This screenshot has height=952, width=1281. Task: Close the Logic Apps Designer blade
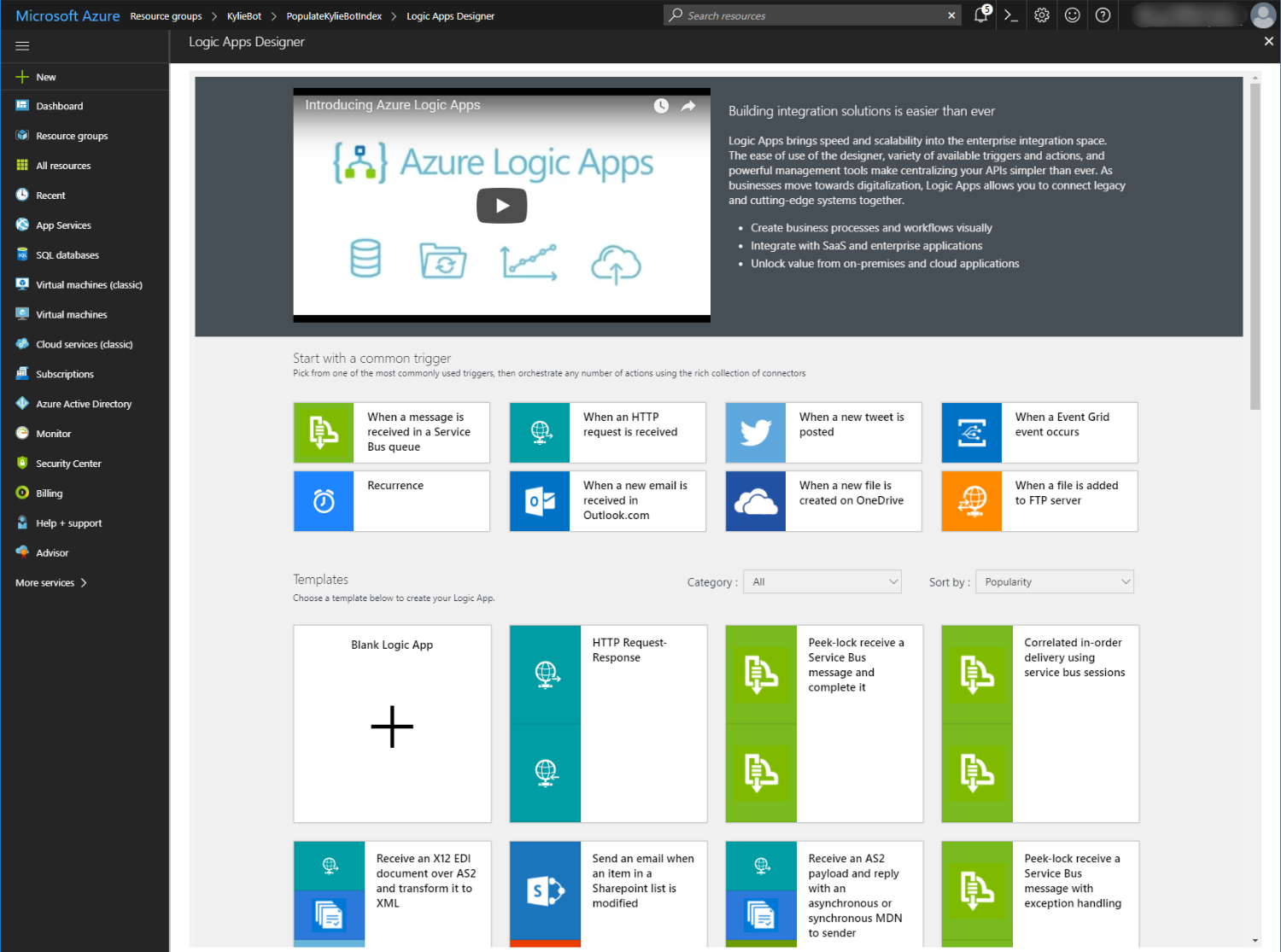[x=1268, y=41]
